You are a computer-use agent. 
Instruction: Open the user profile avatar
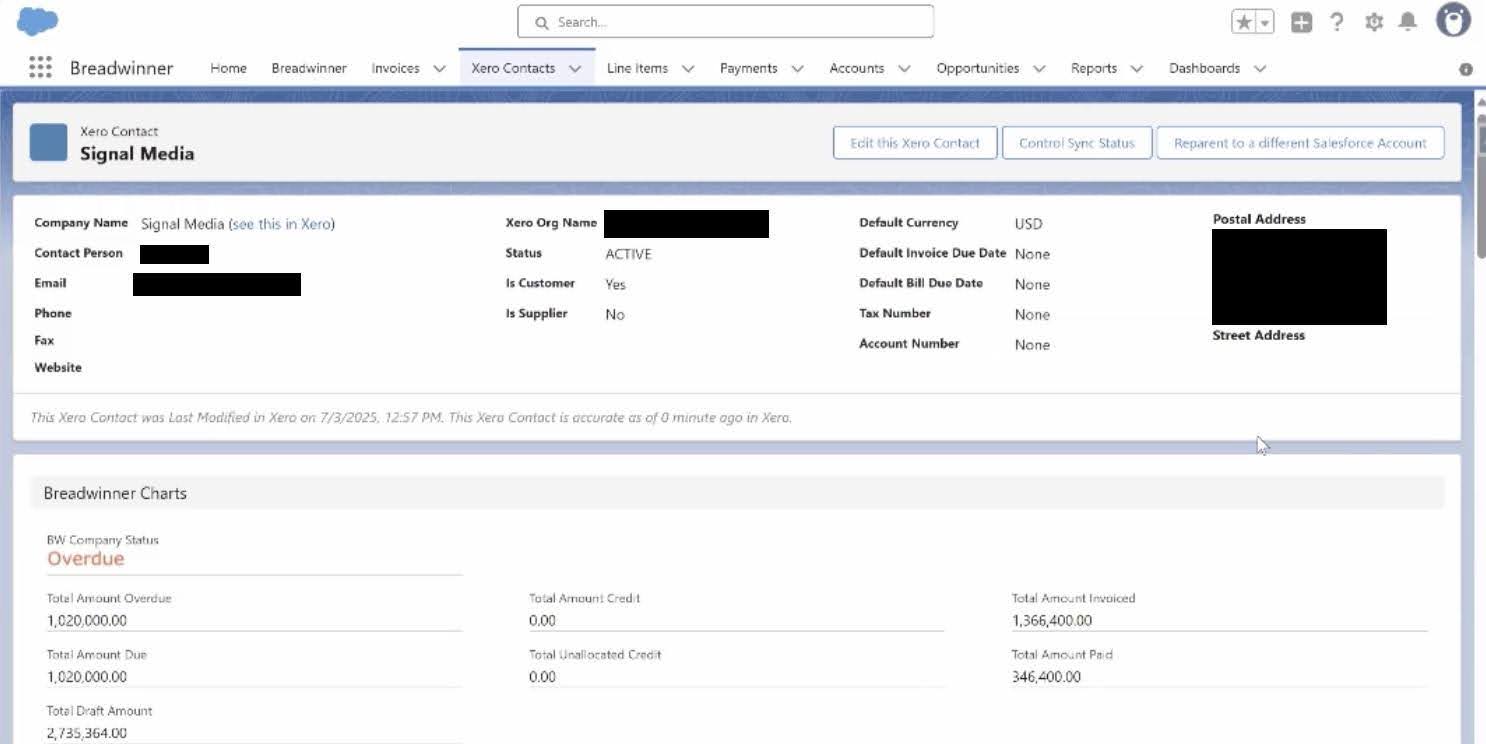(x=1453, y=21)
